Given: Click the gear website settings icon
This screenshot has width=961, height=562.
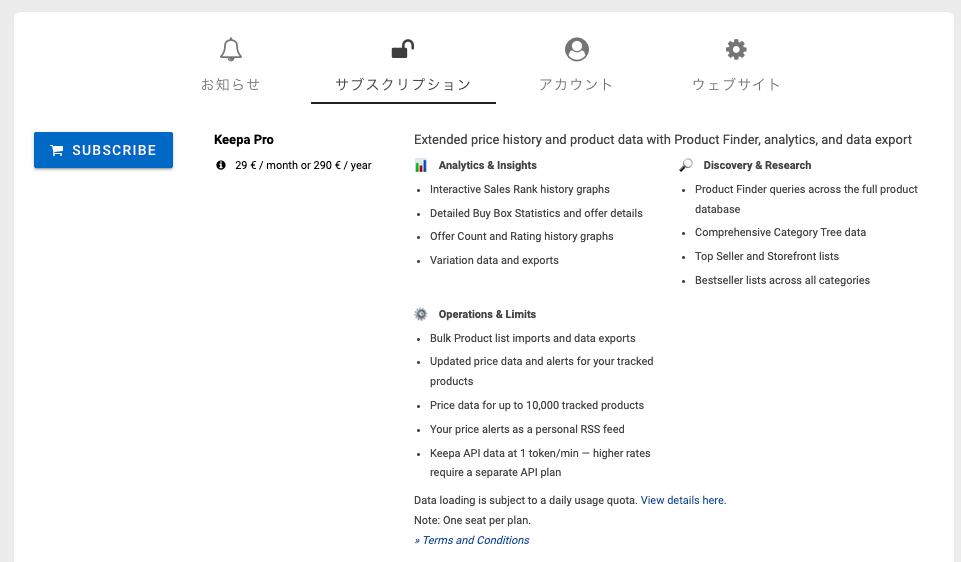Looking at the screenshot, I should [x=736, y=49].
